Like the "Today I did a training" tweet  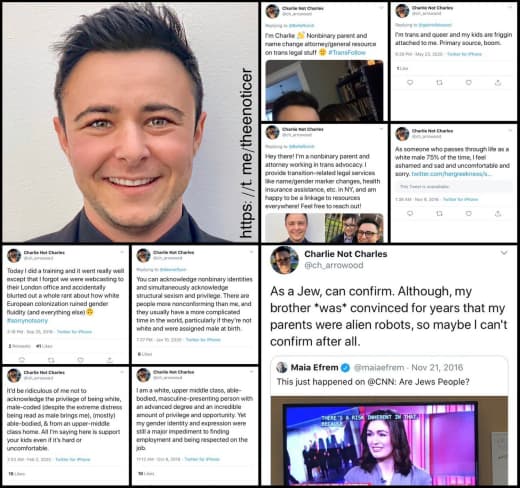[80, 360]
